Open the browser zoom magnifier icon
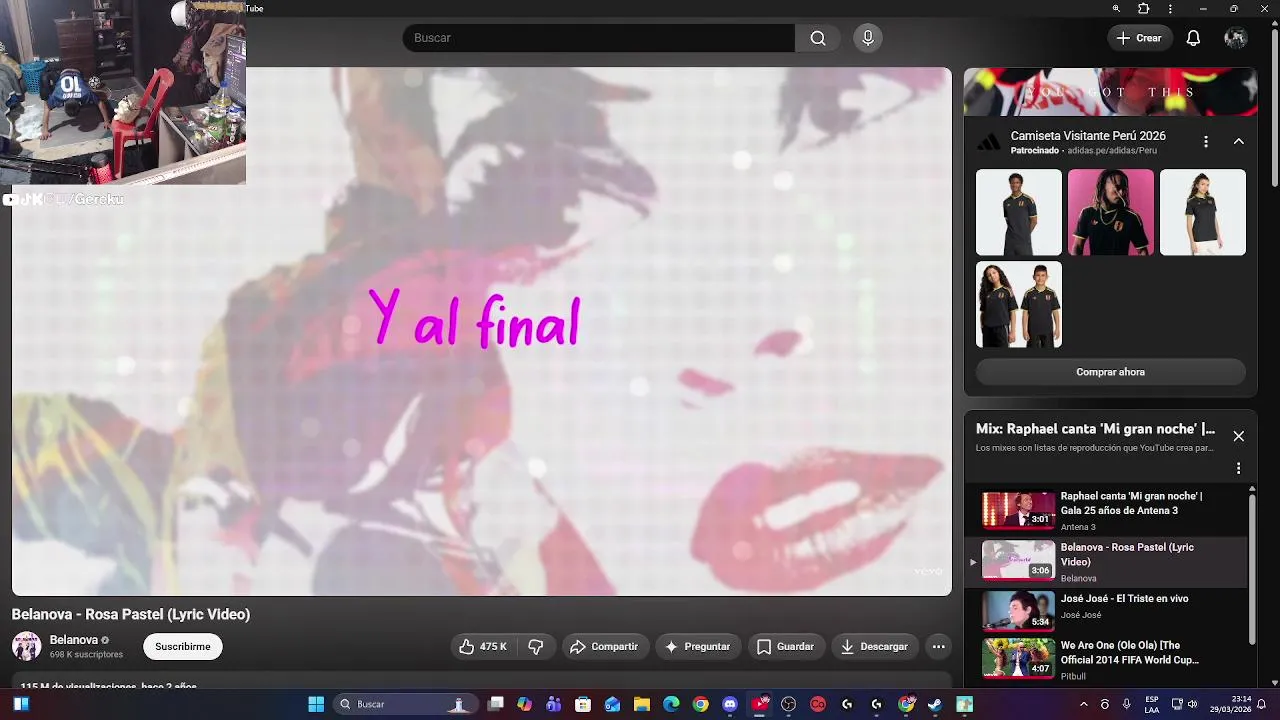This screenshot has height=720, width=1280. 1116,9
